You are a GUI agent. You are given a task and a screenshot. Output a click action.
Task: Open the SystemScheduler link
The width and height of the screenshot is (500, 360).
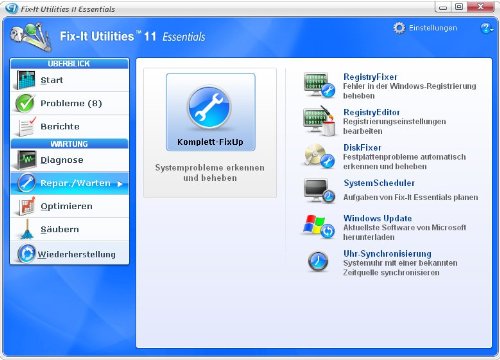point(379,183)
